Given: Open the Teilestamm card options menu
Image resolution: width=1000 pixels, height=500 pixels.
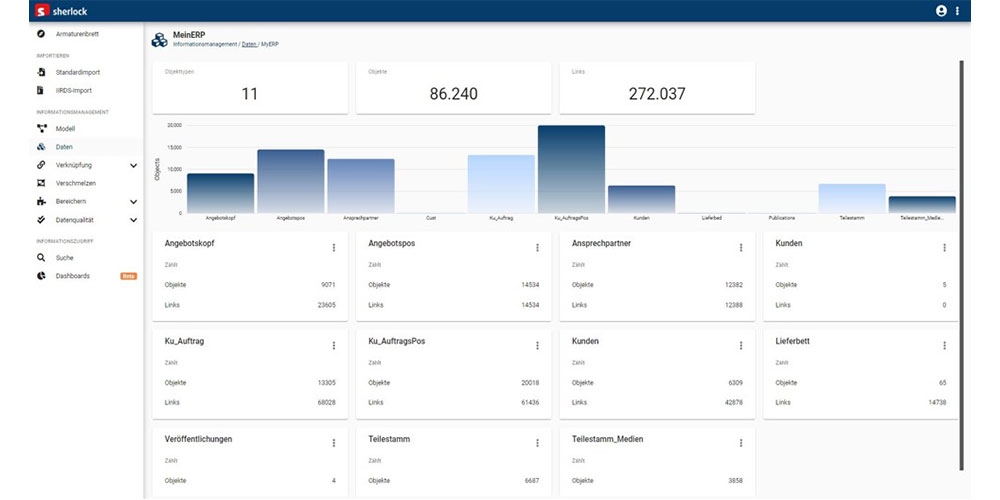Looking at the screenshot, I should click(537, 443).
